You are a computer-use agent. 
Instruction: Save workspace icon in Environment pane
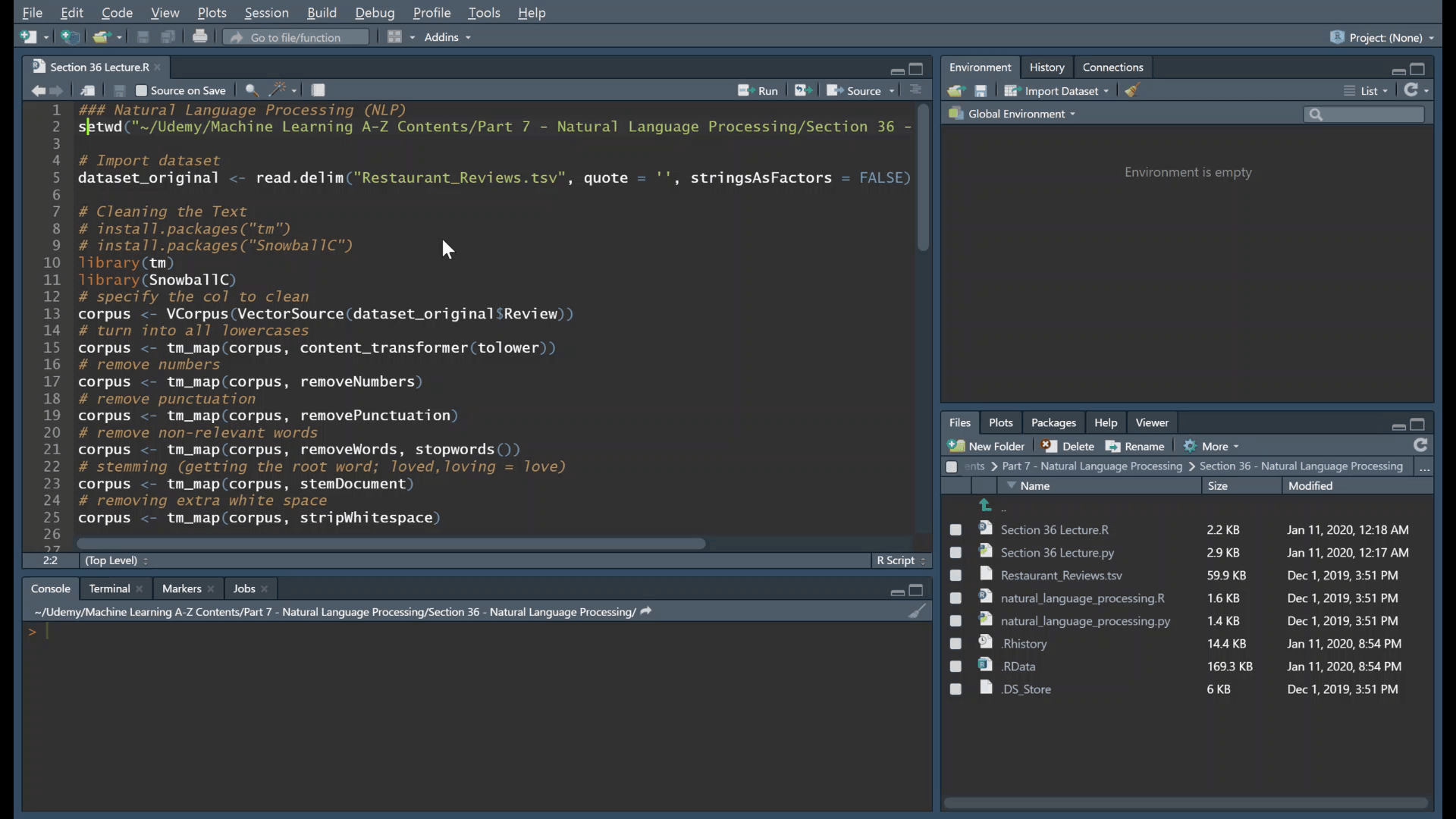(x=981, y=91)
